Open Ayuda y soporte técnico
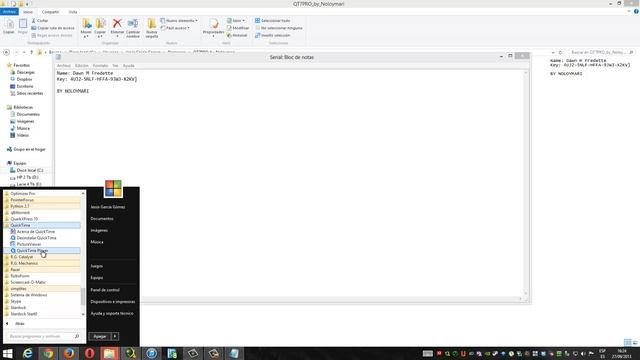Screen dimensions: 640x360 point(112,313)
